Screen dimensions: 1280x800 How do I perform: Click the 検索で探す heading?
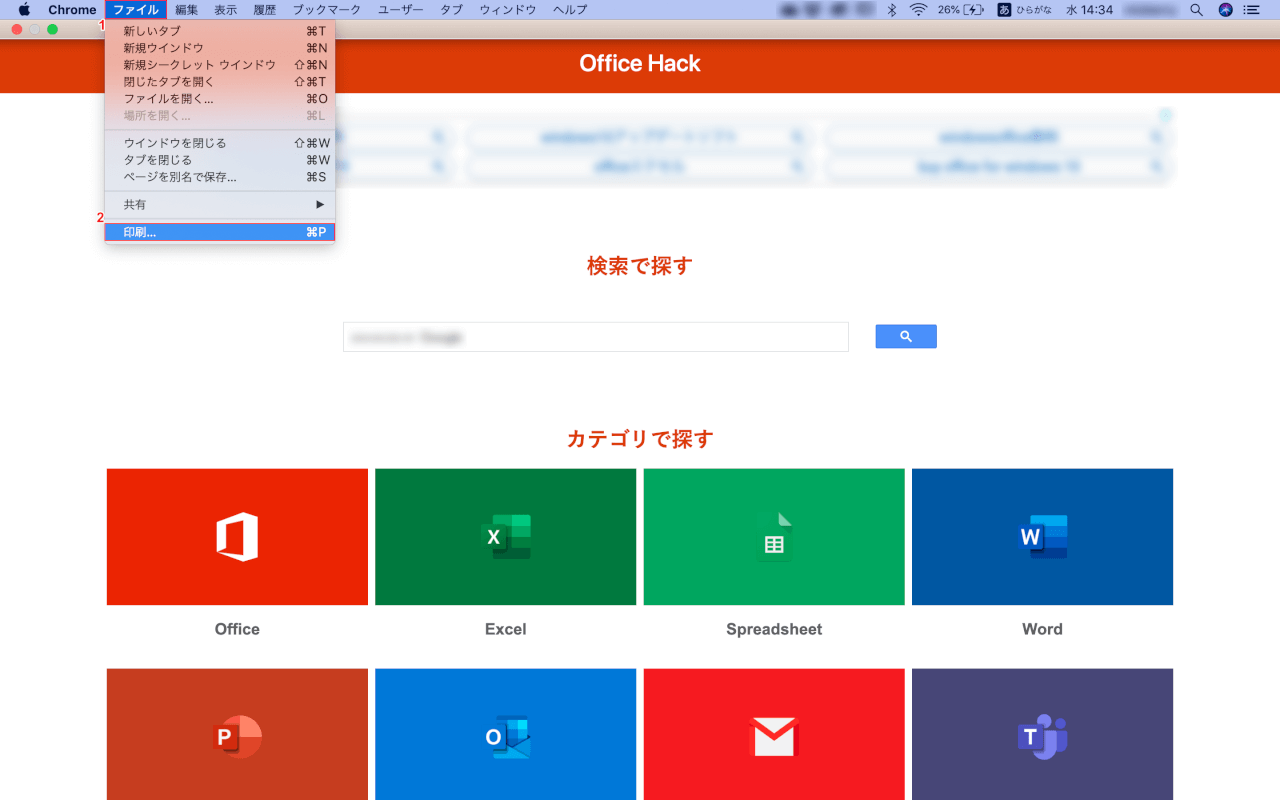pyautogui.click(x=640, y=266)
